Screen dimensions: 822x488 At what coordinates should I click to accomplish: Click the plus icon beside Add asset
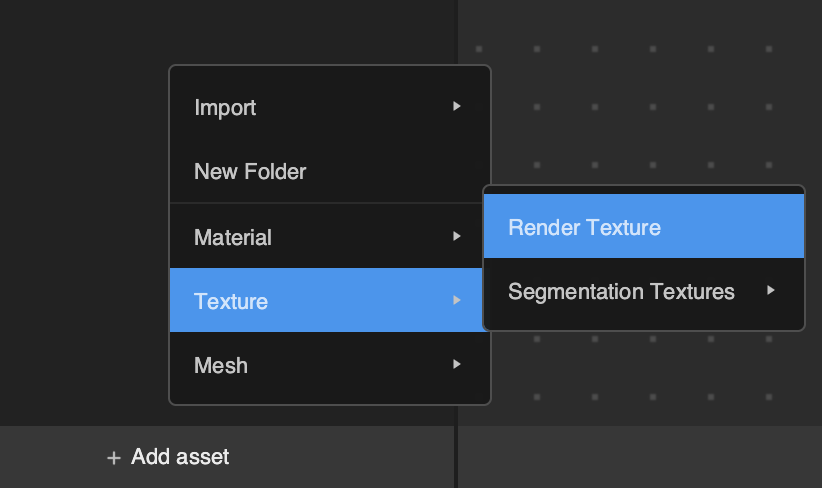pos(114,458)
